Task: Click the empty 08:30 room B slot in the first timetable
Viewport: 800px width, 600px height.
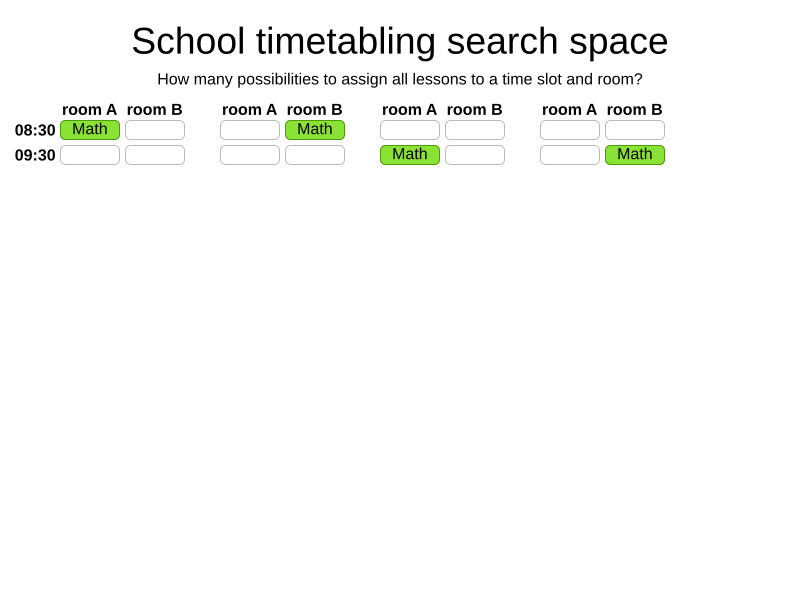Action: [x=155, y=130]
